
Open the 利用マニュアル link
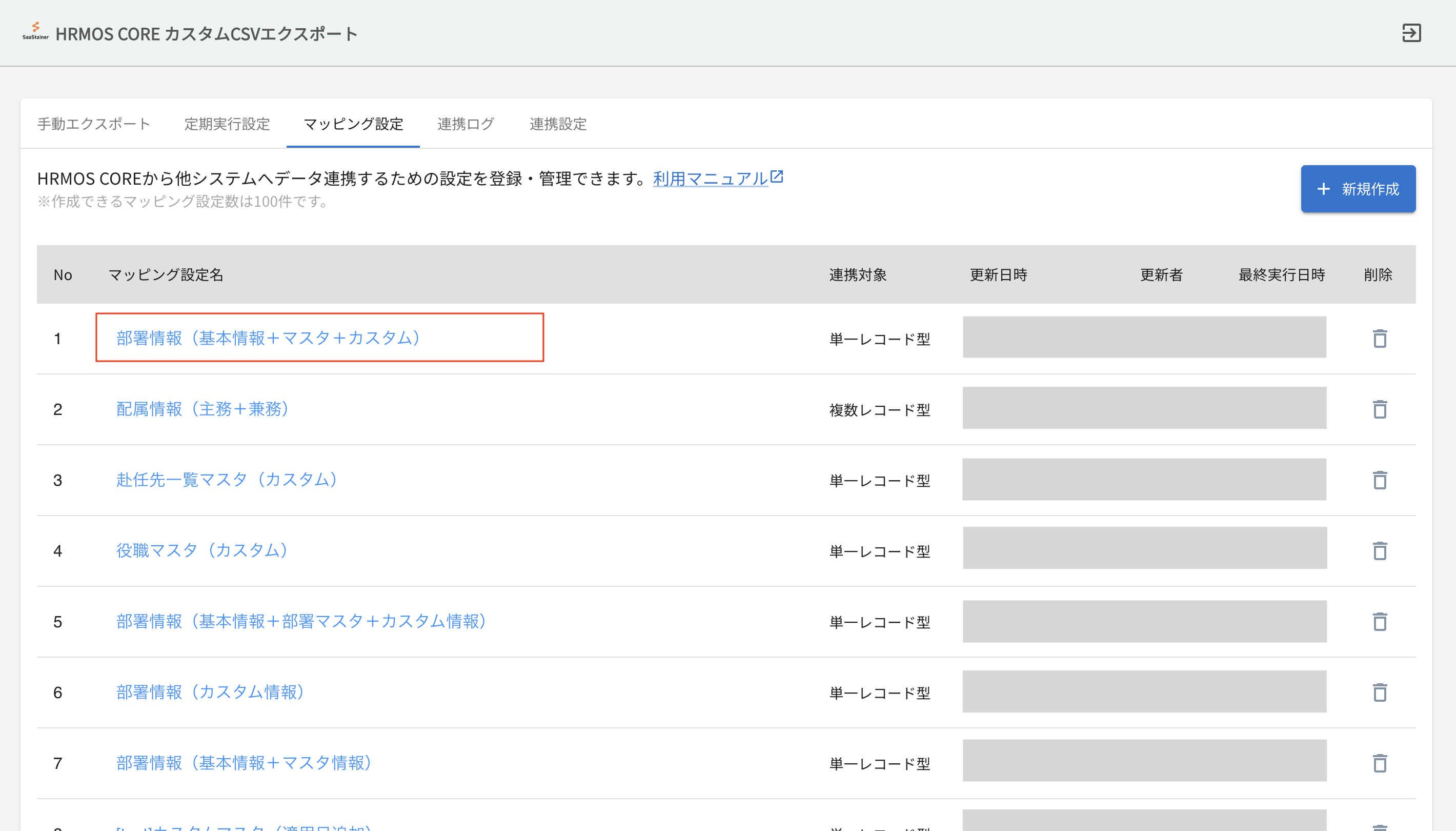710,179
